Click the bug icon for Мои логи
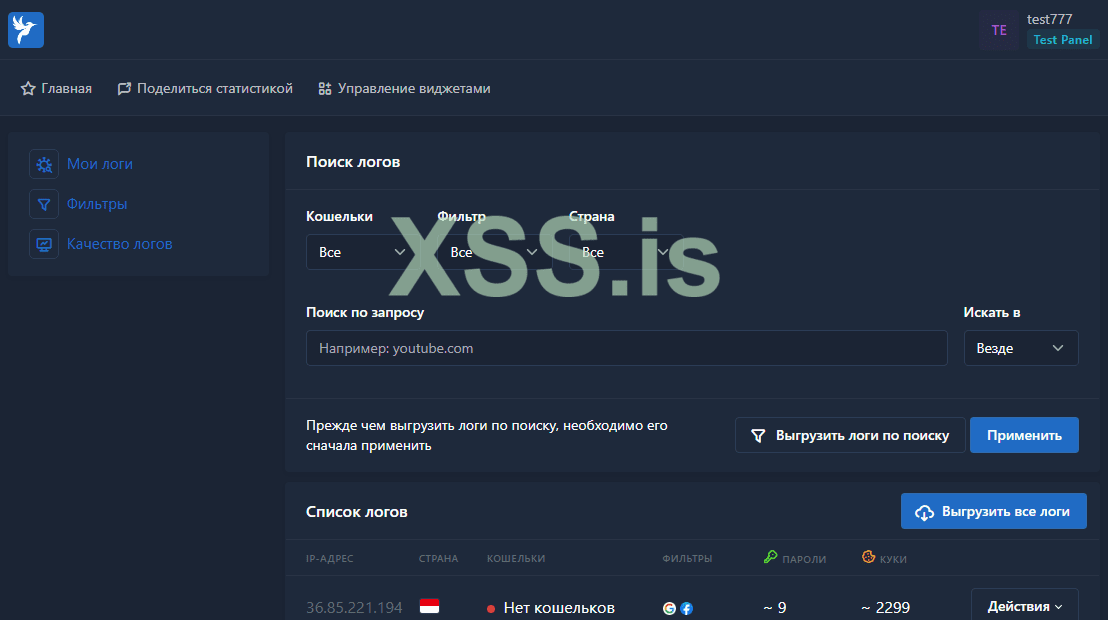The width and height of the screenshot is (1108, 620). coord(44,164)
